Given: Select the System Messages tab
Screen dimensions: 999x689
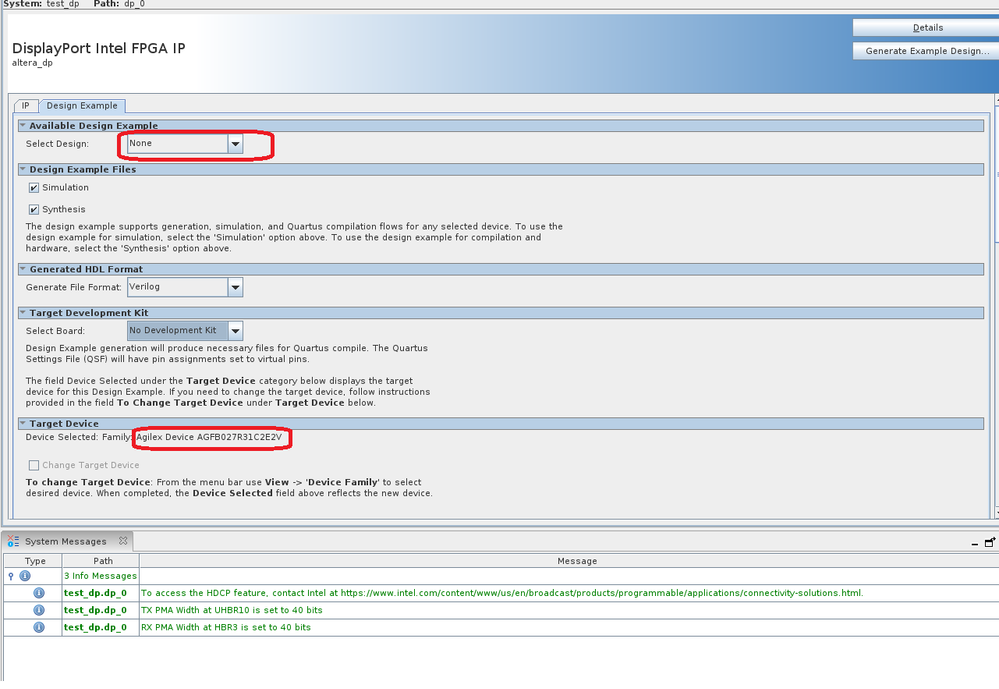Looking at the screenshot, I should [x=66, y=541].
